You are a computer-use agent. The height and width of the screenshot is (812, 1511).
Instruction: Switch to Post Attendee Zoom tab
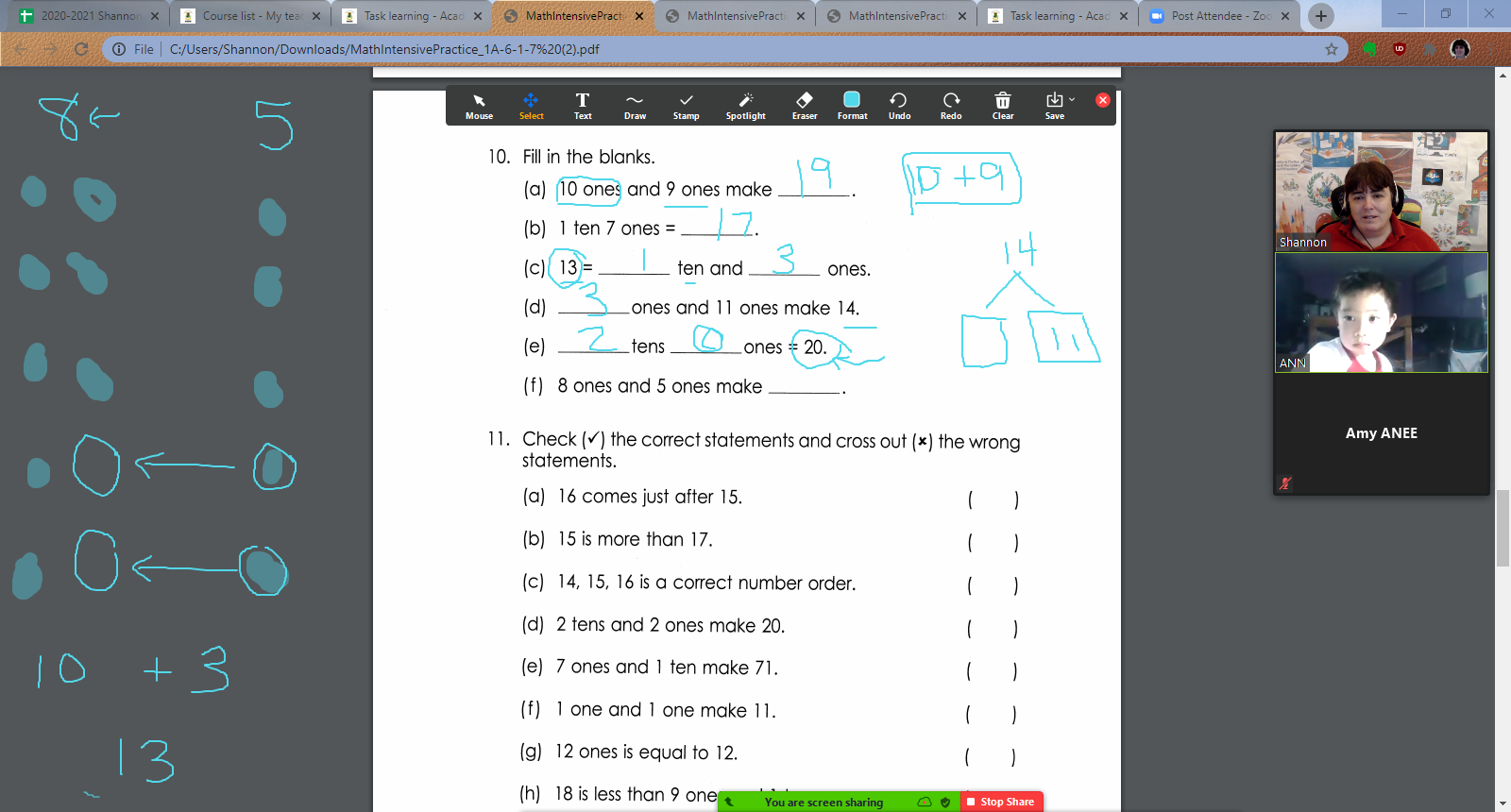(1220, 16)
